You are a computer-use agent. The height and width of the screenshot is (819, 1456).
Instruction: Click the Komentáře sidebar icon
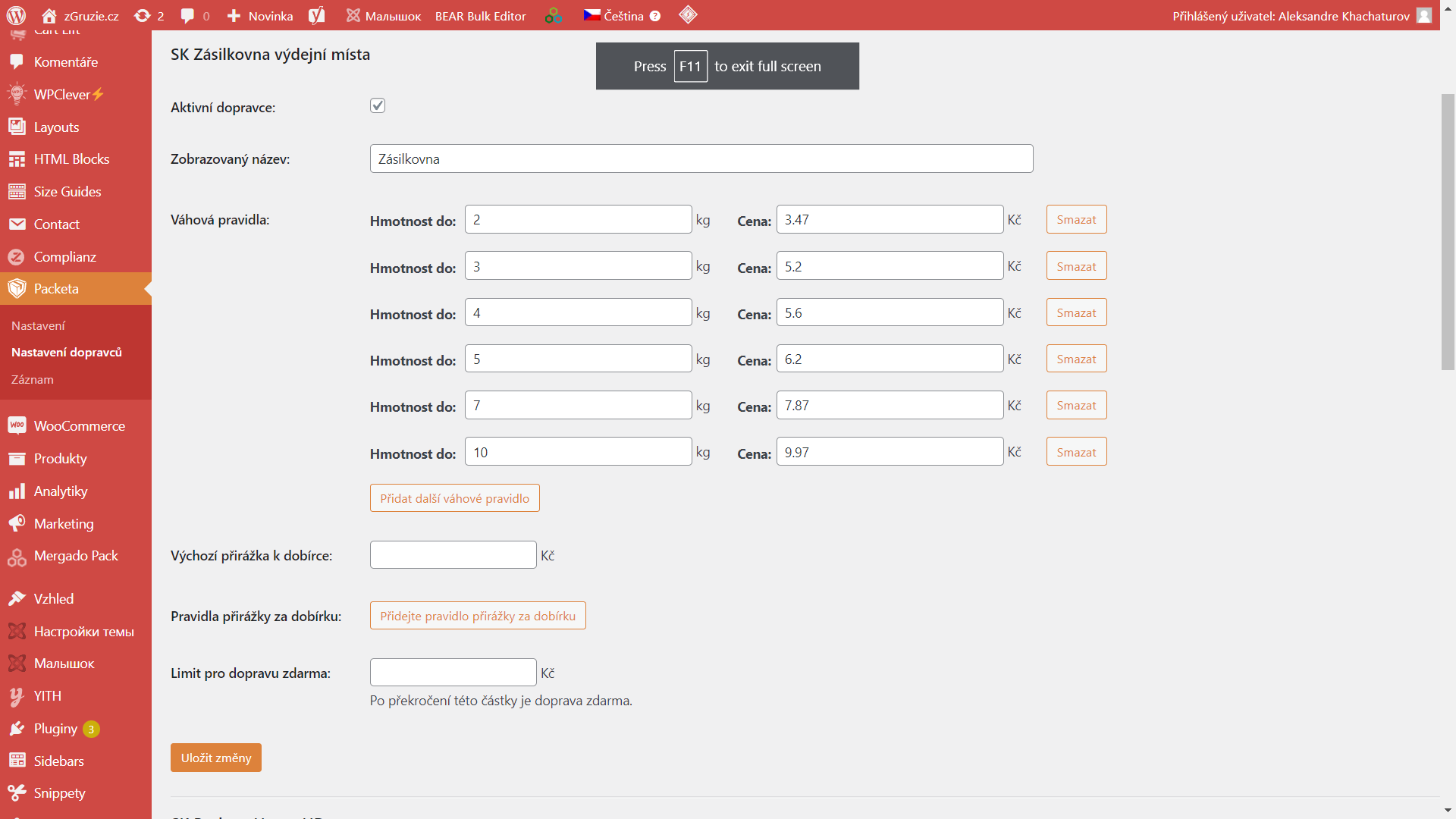pos(17,62)
